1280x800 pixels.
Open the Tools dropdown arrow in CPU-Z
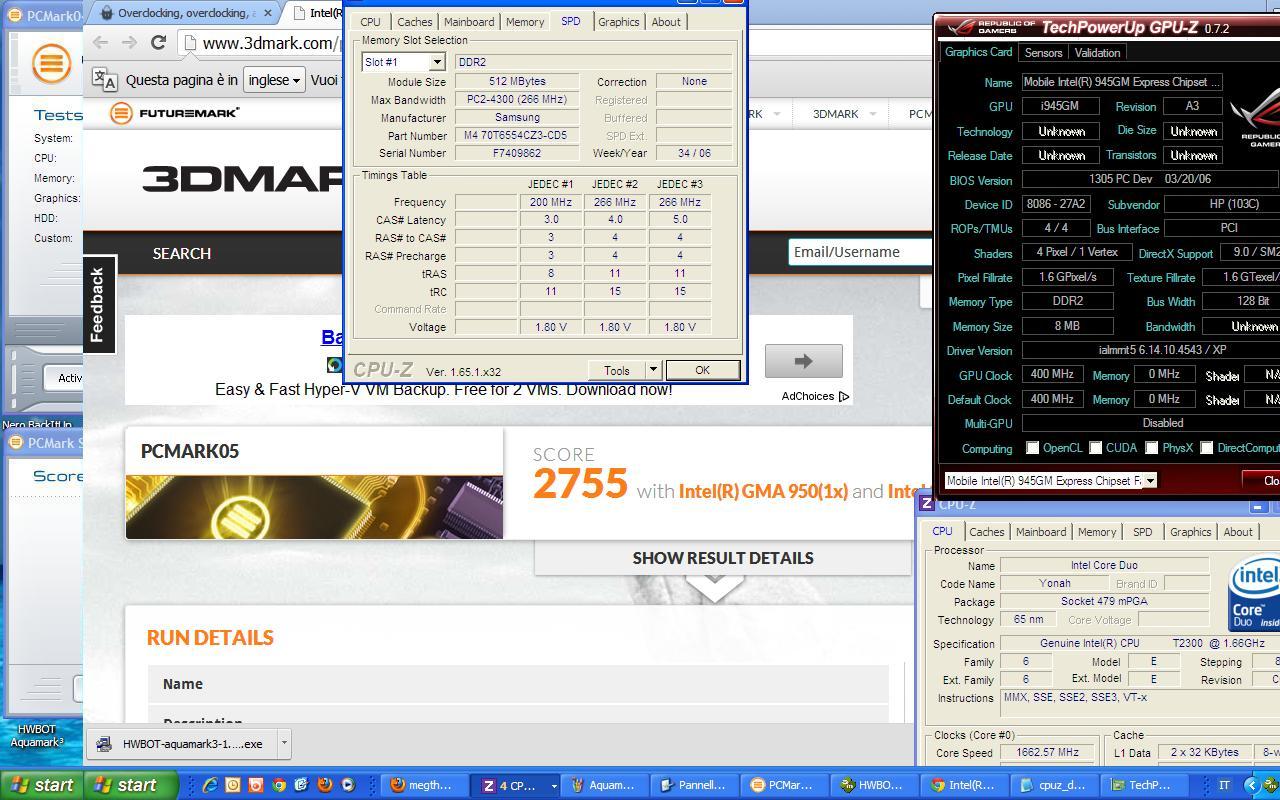pyautogui.click(x=653, y=371)
